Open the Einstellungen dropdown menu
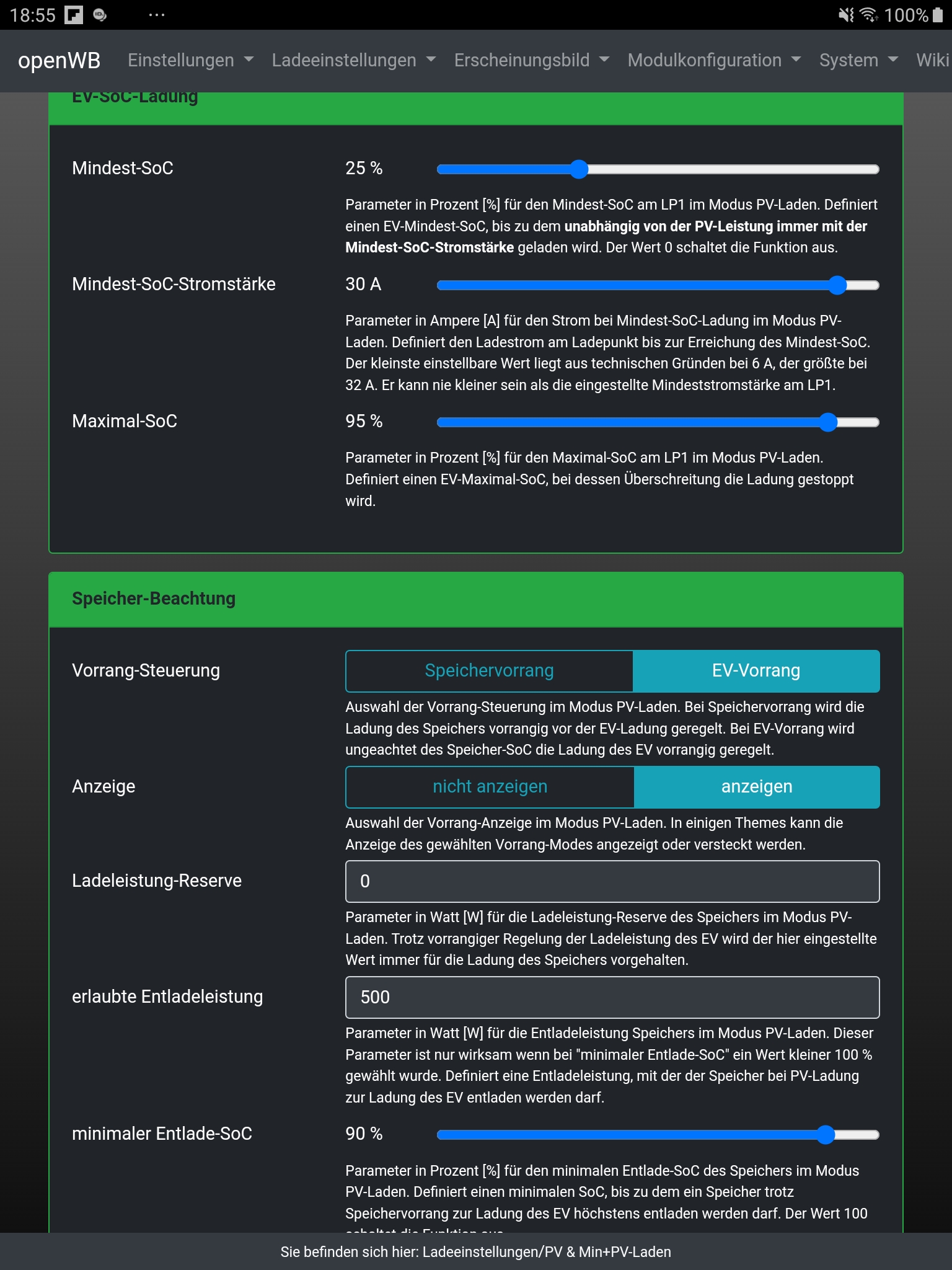 coord(190,60)
